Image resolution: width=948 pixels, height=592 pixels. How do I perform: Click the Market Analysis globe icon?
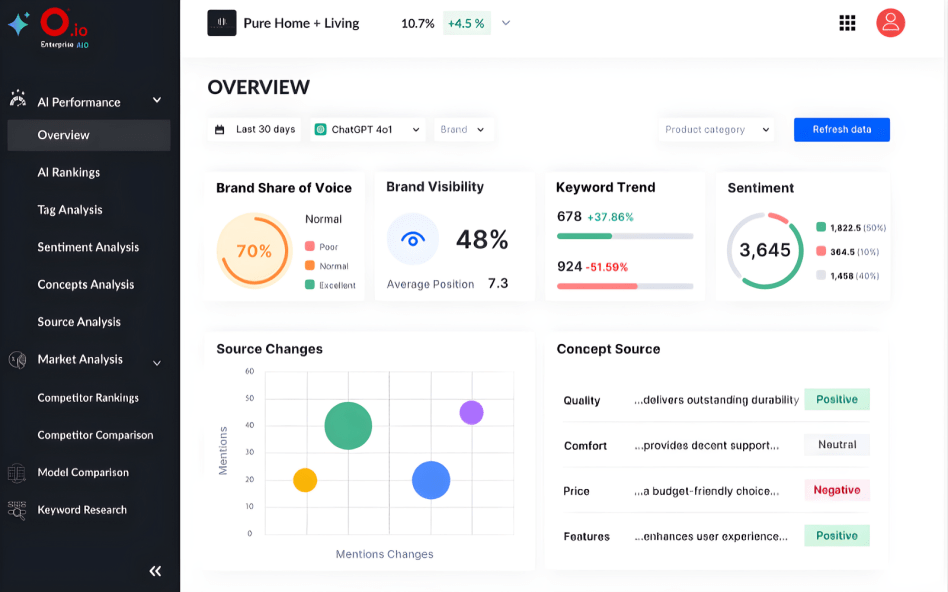coord(17,360)
